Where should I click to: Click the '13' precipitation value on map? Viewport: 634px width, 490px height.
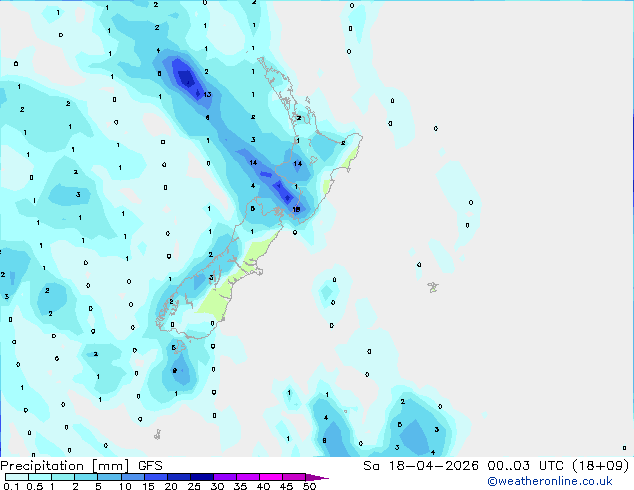[207, 95]
